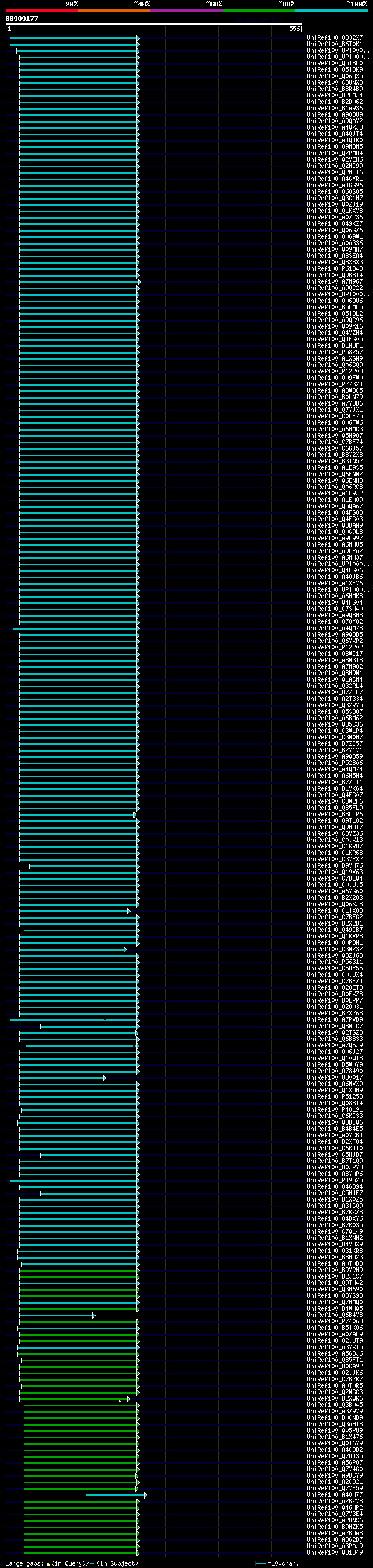
Task: Click the UniRef100_Q2VEH6 label
Action: (x=335, y=159)
